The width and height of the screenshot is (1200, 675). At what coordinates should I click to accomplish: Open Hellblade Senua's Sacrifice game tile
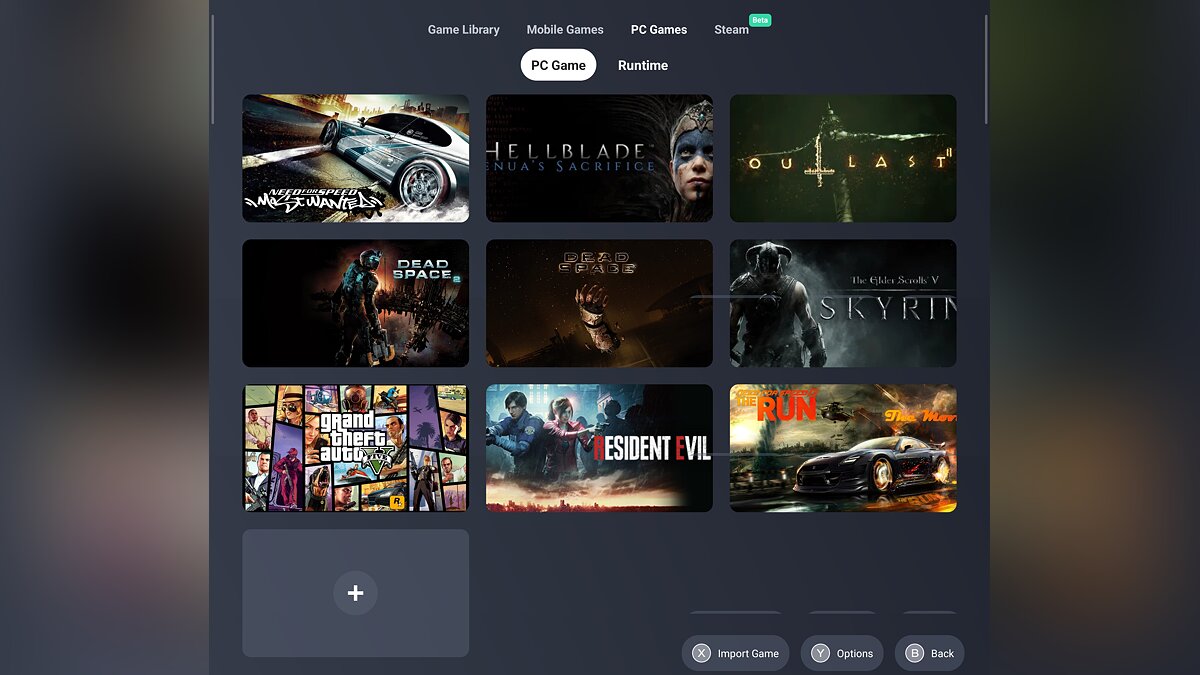tap(599, 158)
